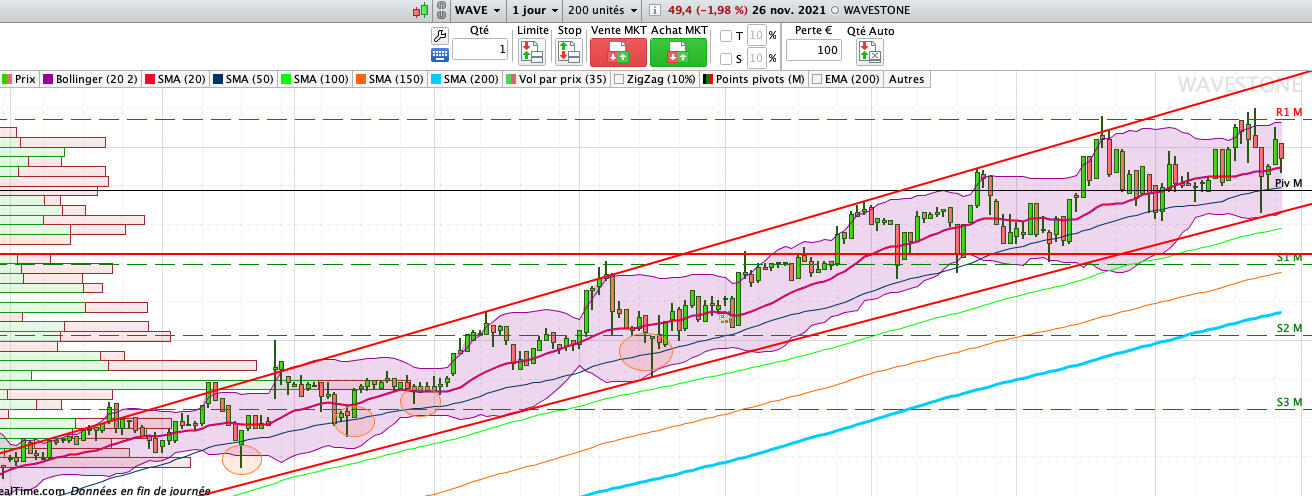Enable the S checkbox

(x=726, y=59)
